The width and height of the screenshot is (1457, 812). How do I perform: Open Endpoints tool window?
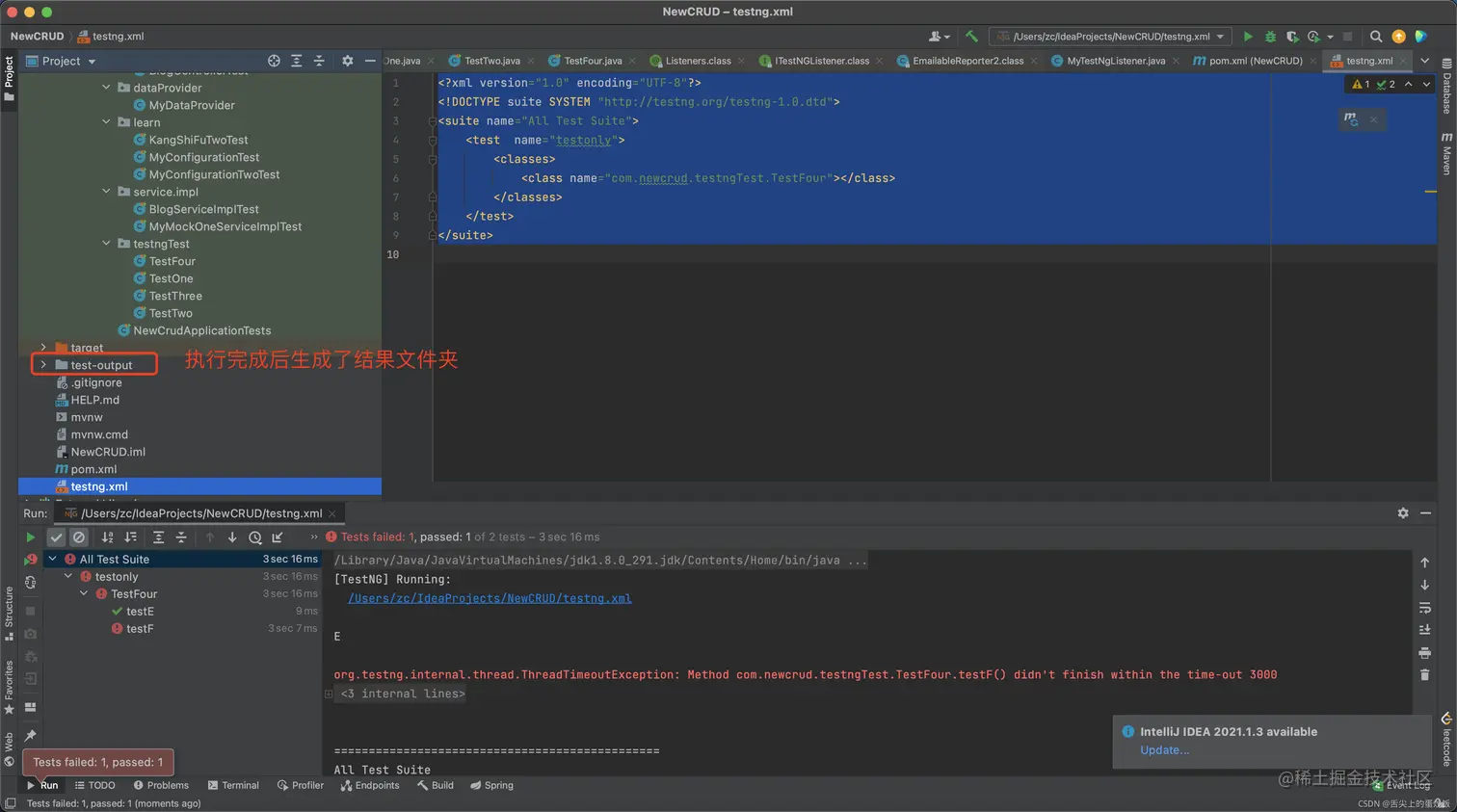[x=370, y=785]
